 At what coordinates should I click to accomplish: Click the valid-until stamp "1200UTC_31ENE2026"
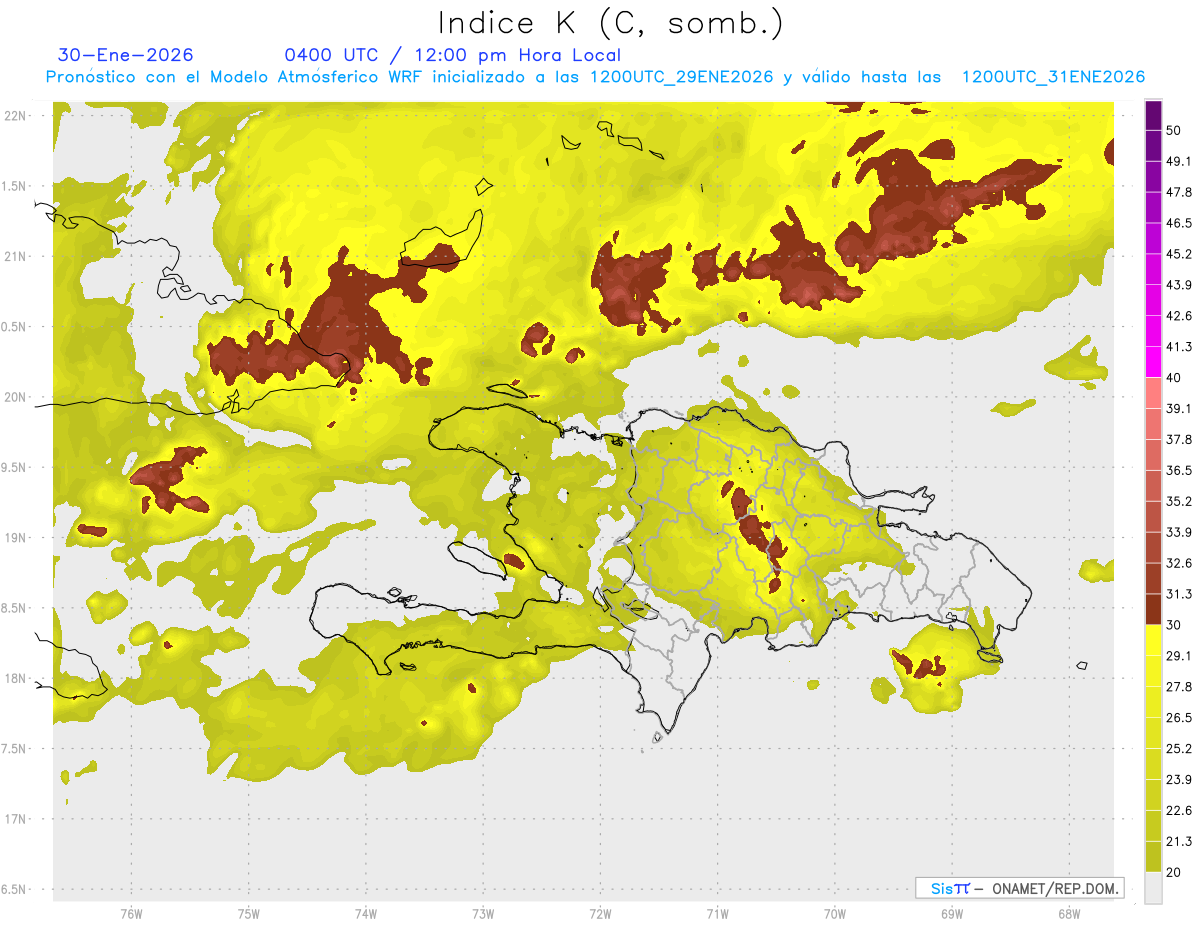(x=1053, y=77)
